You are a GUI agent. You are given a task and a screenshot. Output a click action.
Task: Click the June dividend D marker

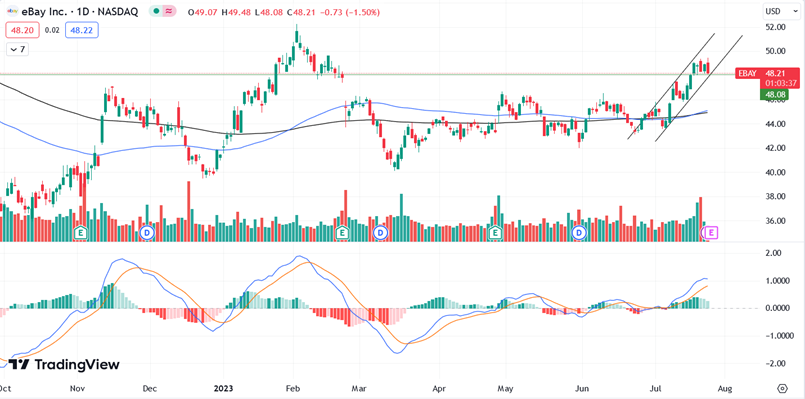tap(579, 233)
